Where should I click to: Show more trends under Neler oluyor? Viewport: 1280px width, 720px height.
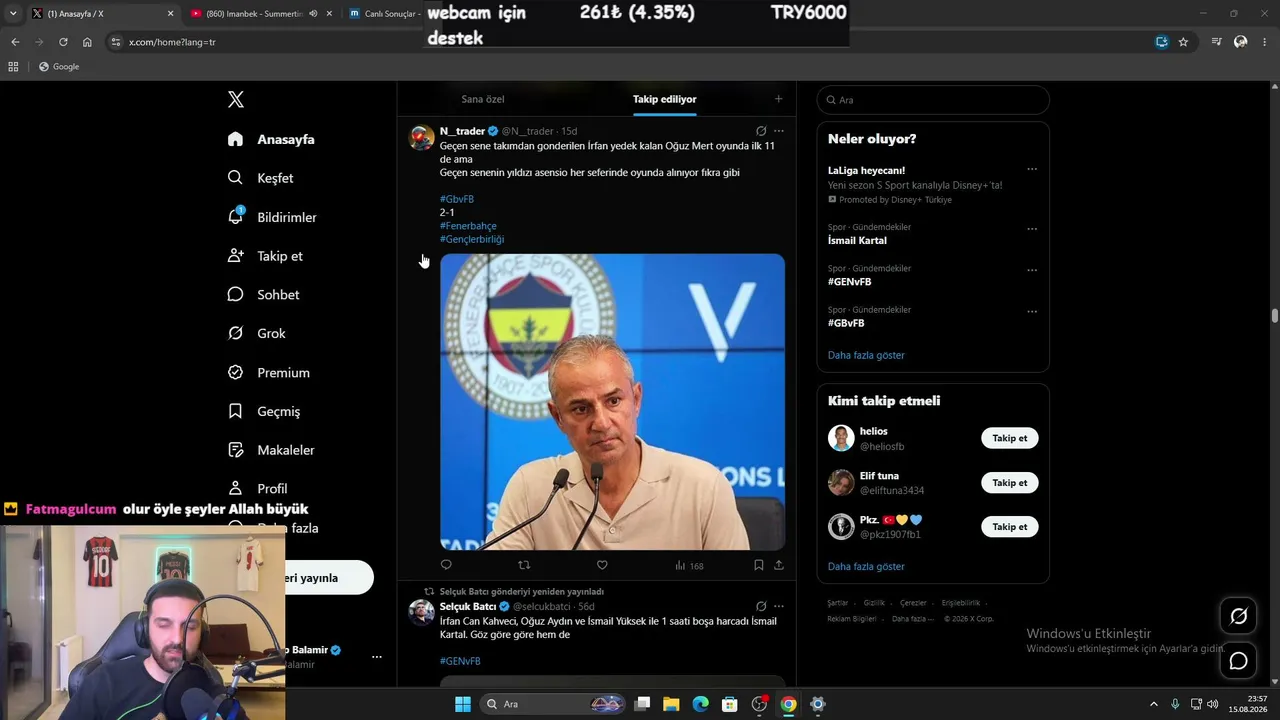(866, 355)
